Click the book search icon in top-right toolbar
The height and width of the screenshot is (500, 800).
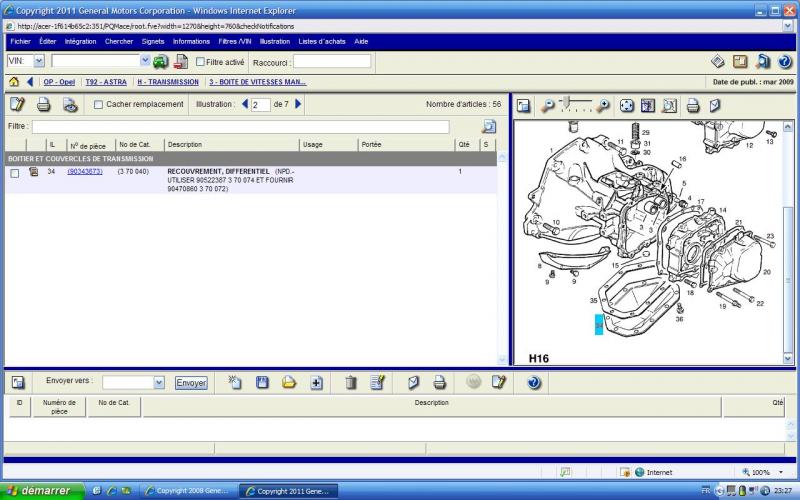(x=762, y=62)
